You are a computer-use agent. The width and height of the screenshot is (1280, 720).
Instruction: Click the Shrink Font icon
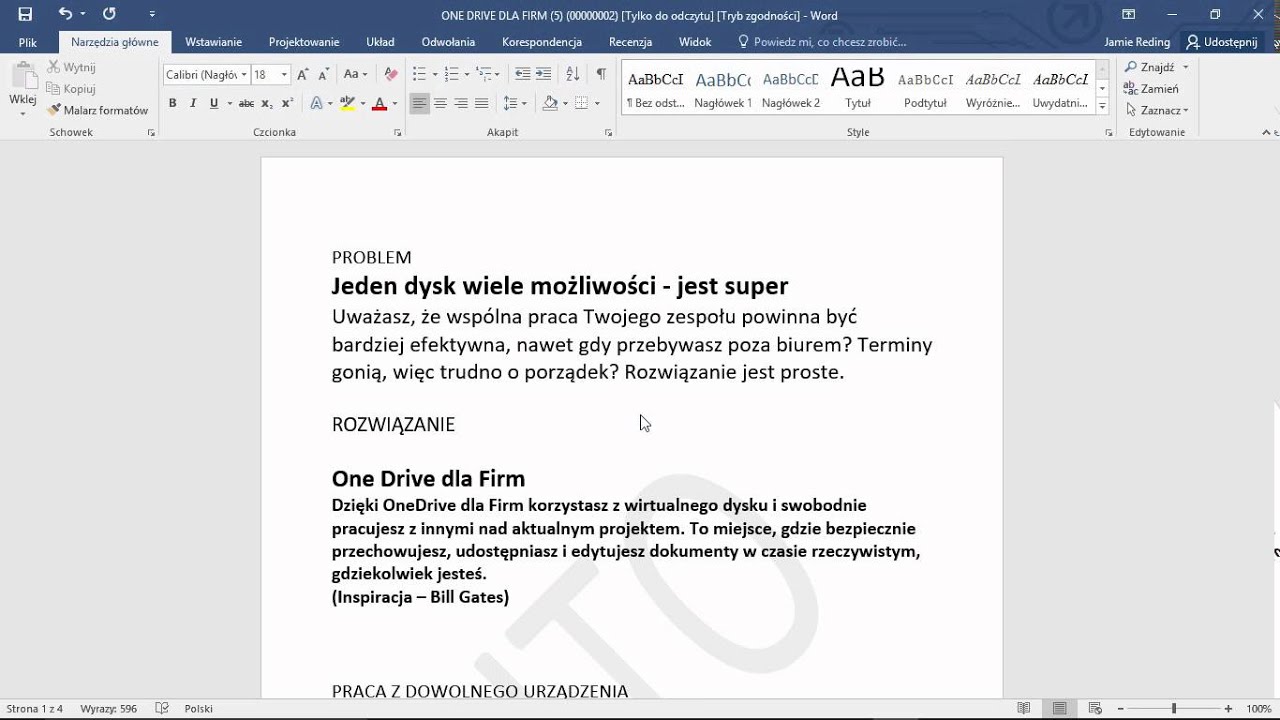[x=324, y=75]
